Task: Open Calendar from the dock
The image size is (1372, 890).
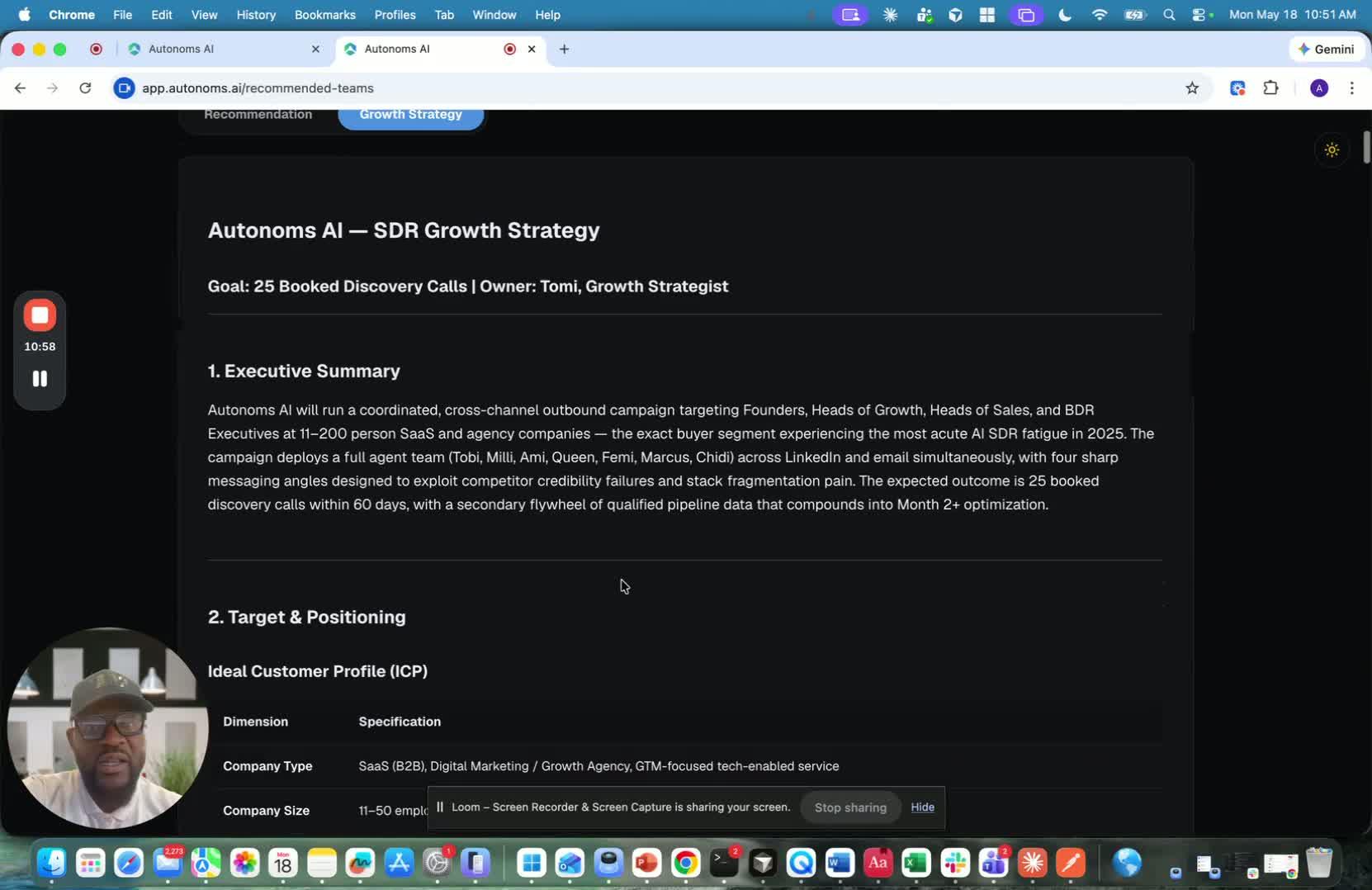Action: coord(283,864)
